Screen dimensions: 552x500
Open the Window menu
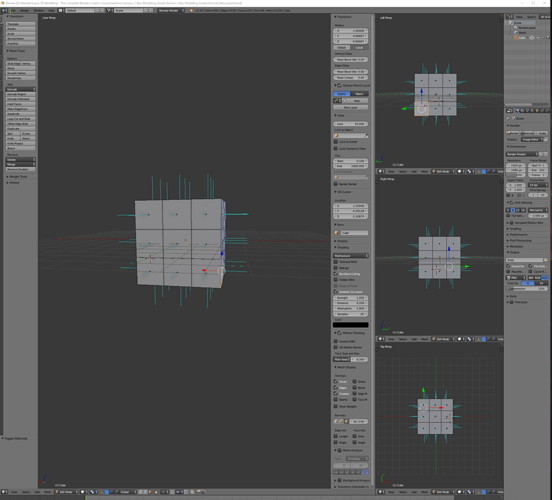click(x=38, y=11)
